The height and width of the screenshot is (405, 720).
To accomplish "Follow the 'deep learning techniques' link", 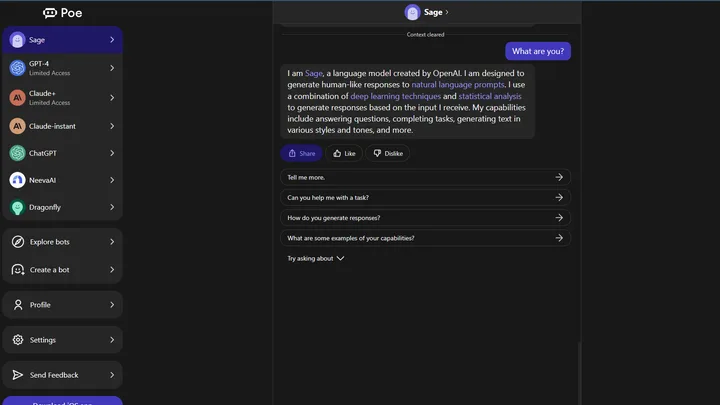I will (x=395, y=96).
